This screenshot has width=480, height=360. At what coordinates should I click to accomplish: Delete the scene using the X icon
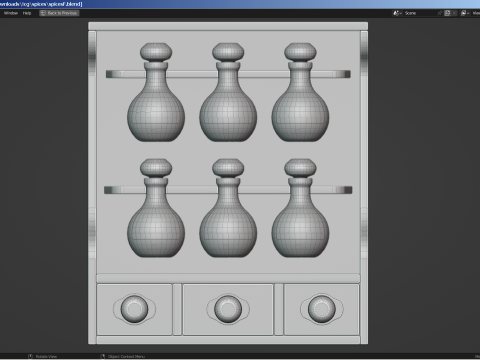coord(454,13)
